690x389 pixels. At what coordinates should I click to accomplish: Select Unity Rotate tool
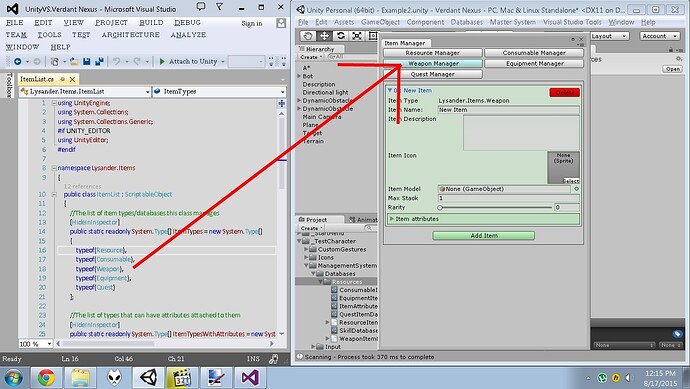341,36
